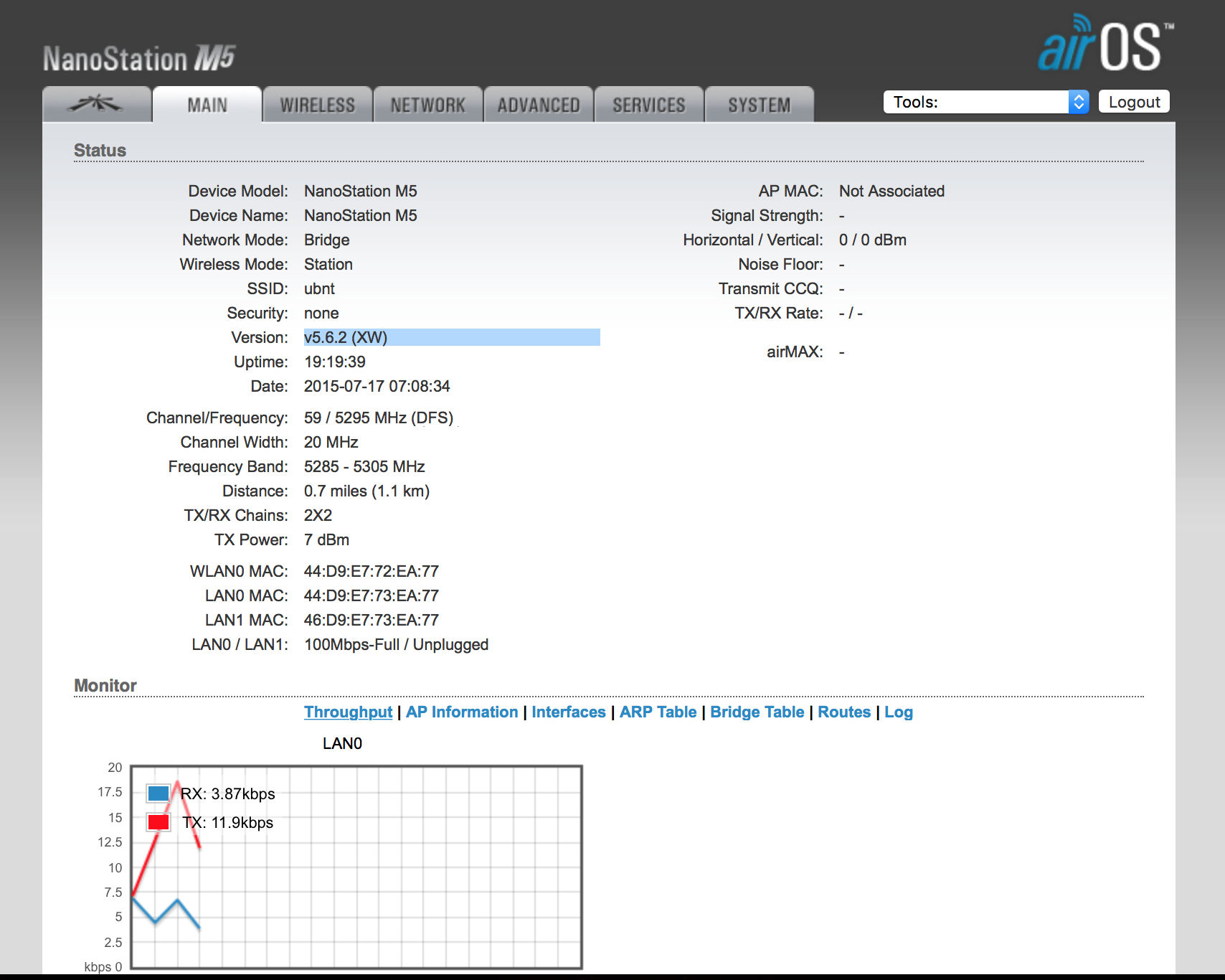Click the Channel Width value 20 MHz

[x=331, y=442]
